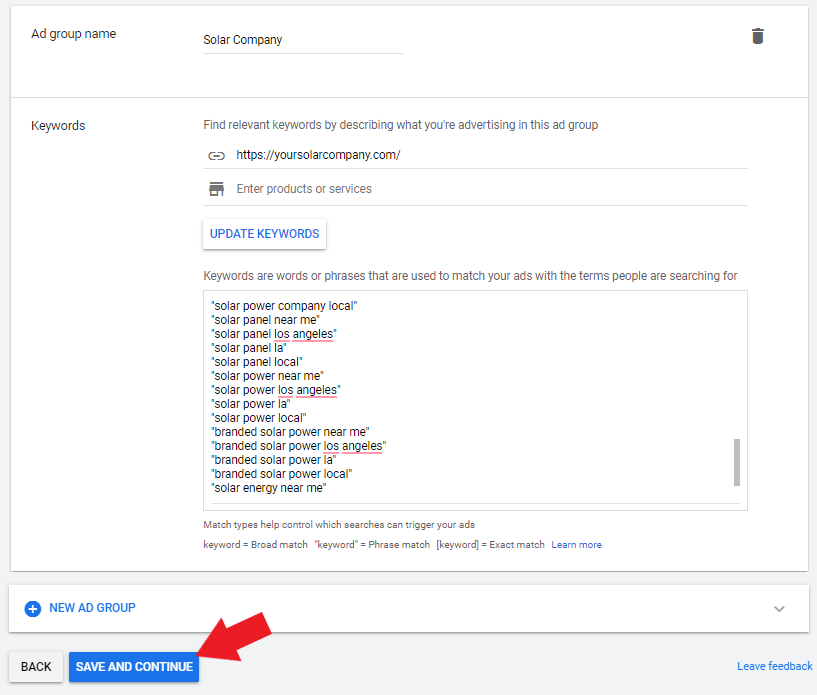Click the blue plus icon for New Ad Group
The image size is (817, 695).
pyautogui.click(x=32, y=608)
